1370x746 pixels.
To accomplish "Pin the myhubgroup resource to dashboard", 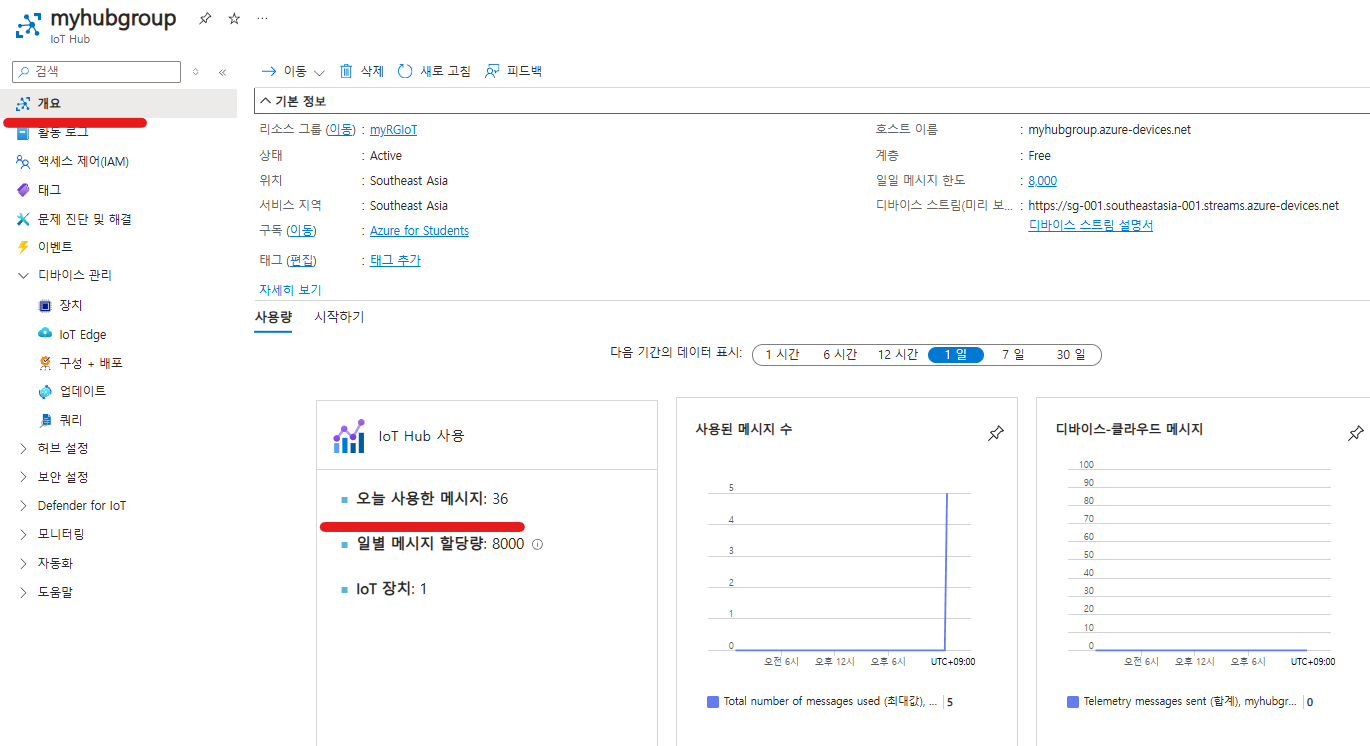I will click(x=205, y=18).
